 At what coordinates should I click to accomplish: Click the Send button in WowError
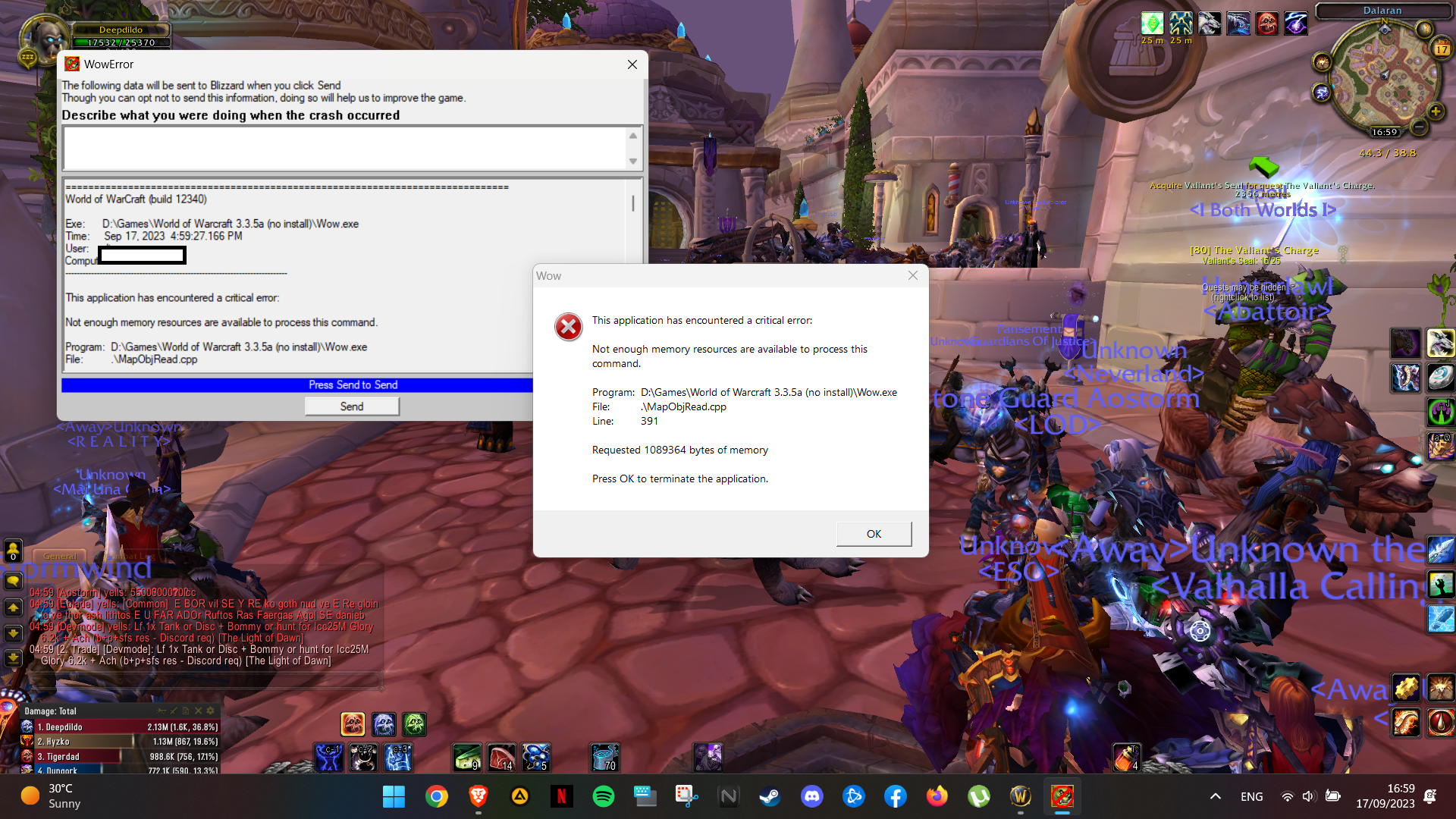tap(352, 406)
